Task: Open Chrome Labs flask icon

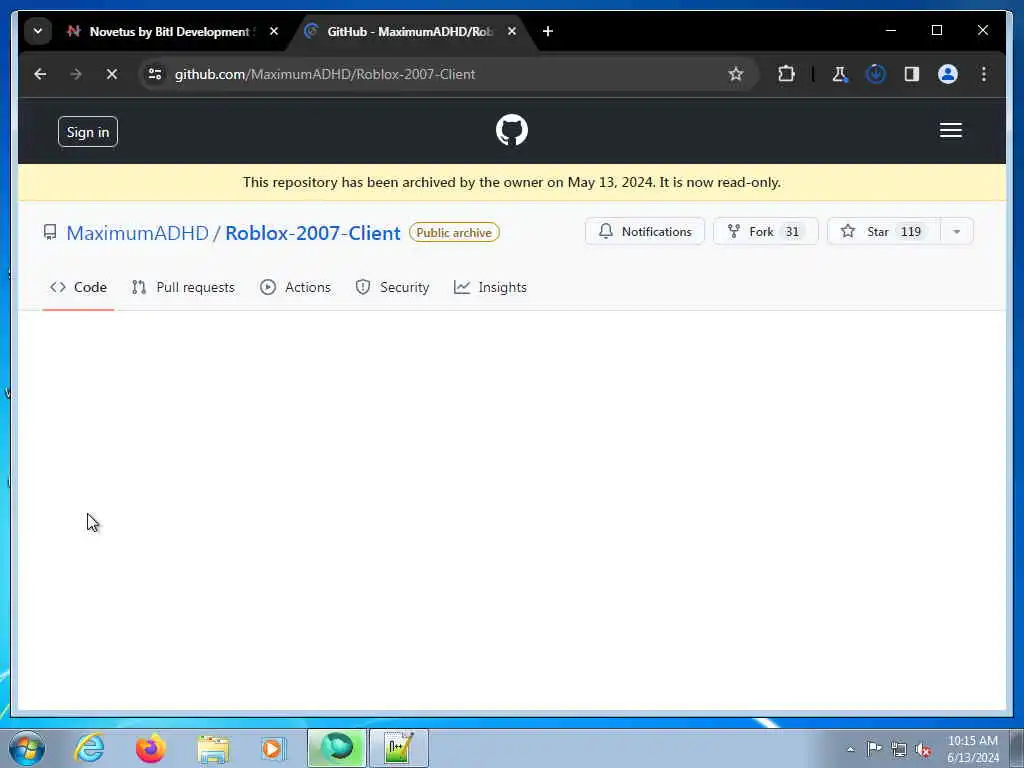Action: [840, 74]
